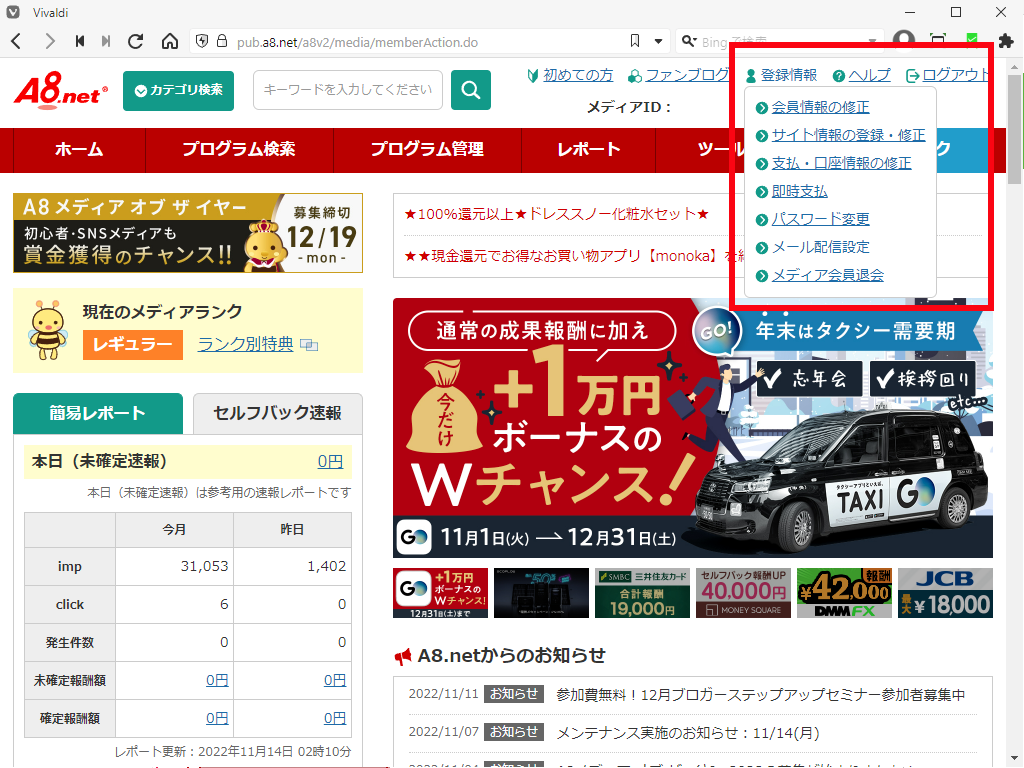
Task: Click the ログアウト link
Action: [x=955, y=75]
